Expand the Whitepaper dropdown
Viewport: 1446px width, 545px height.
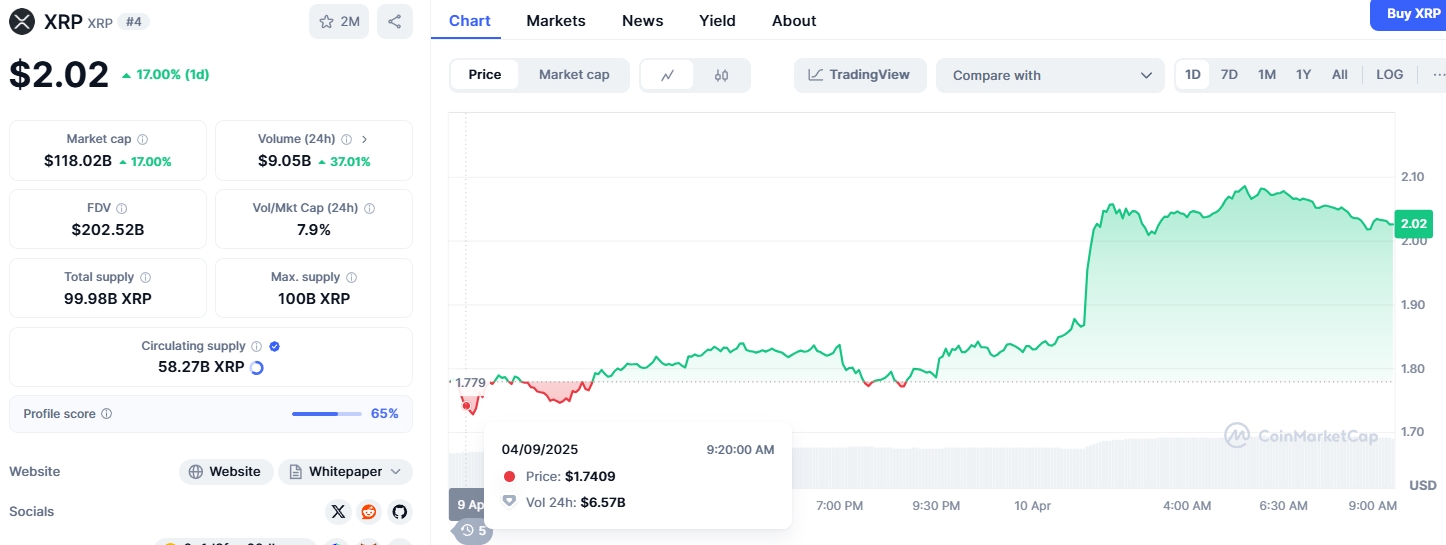click(345, 472)
